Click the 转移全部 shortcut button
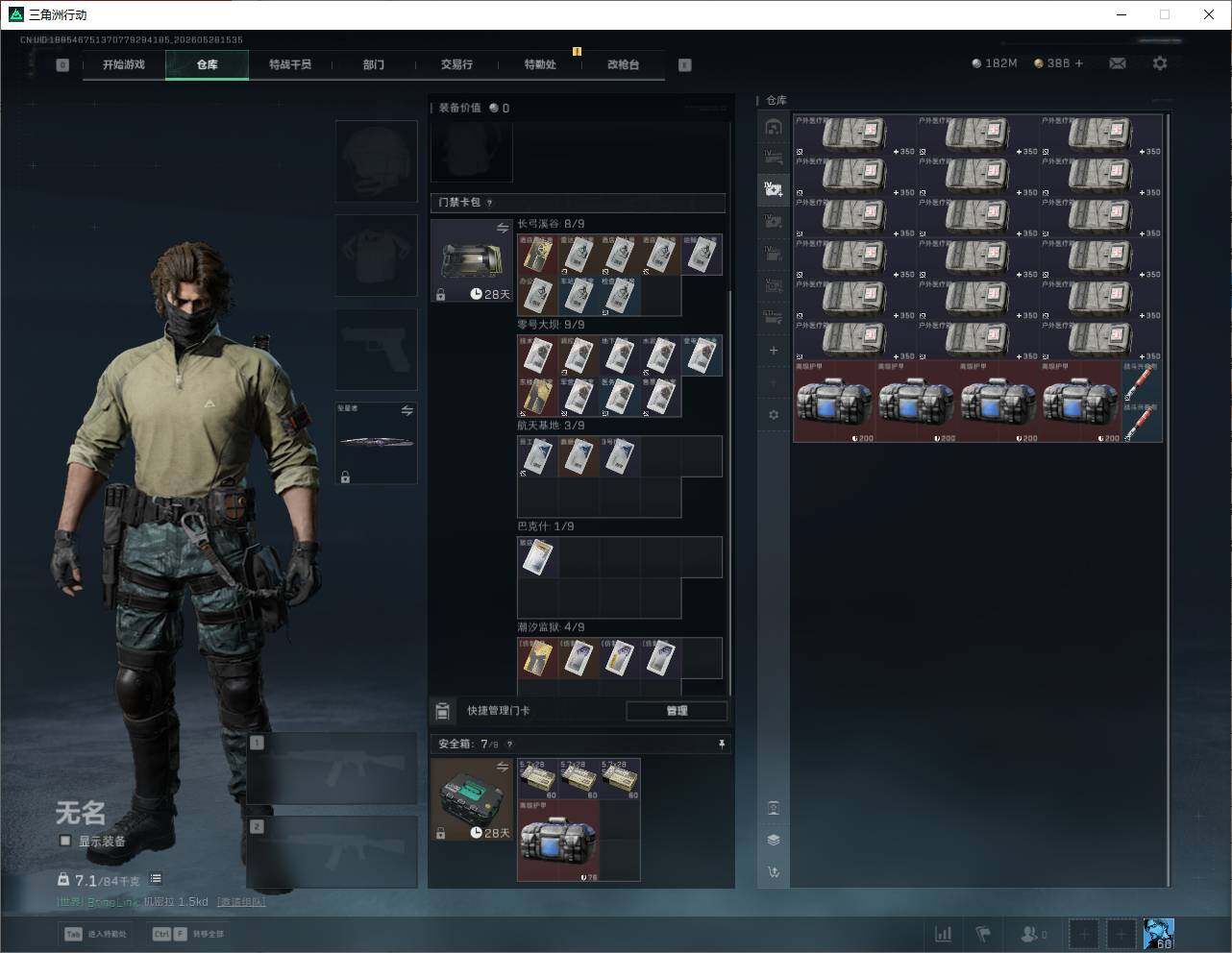This screenshot has height=953, width=1232. click(189, 934)
